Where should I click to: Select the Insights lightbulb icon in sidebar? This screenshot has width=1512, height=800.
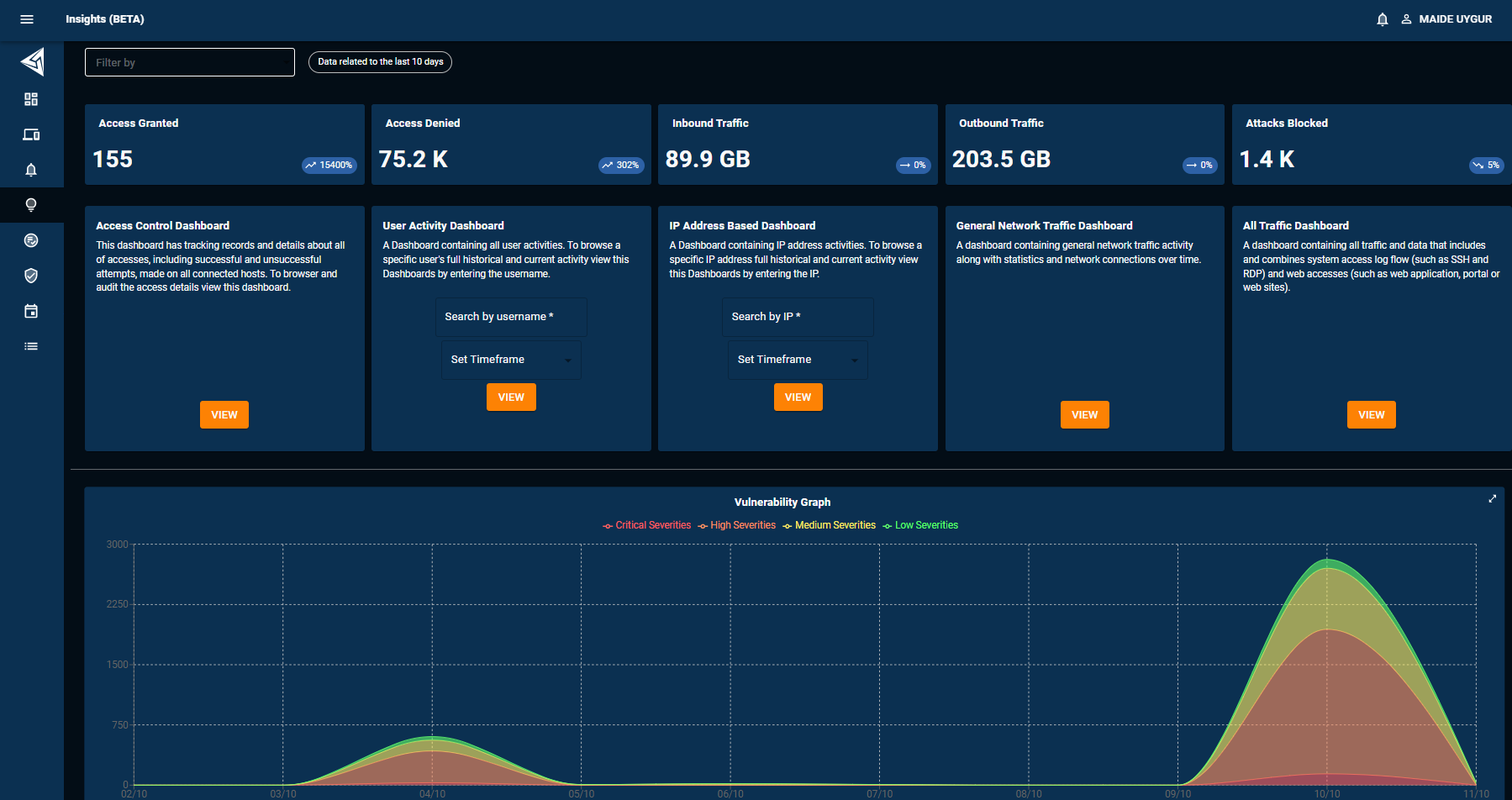(x=31, y=205)
